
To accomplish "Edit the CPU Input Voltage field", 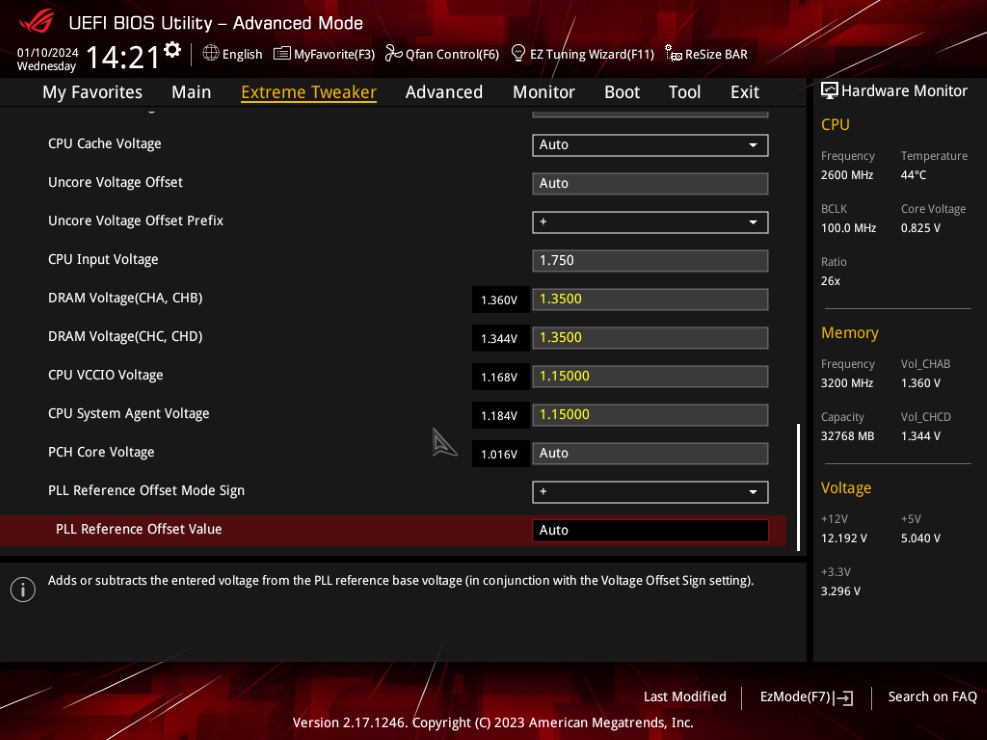I will click(x=650, y=261).
